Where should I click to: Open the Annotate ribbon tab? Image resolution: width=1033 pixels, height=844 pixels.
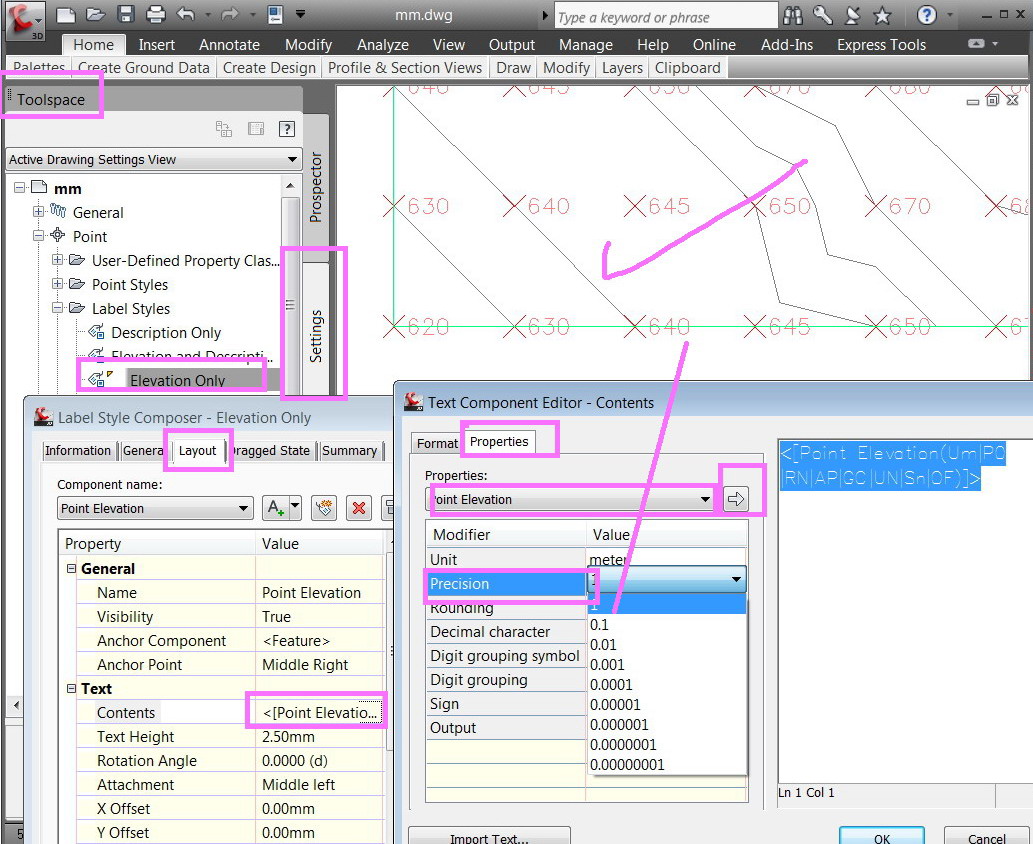click(x=229, y=45)
